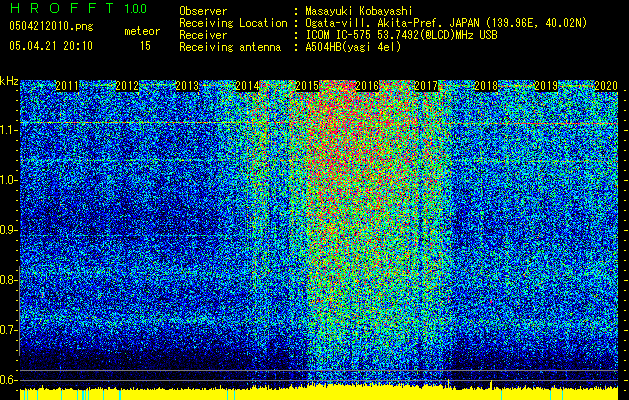Click the 2014 time marker
The width and height of the screenshot is (629, 400).
247,86
